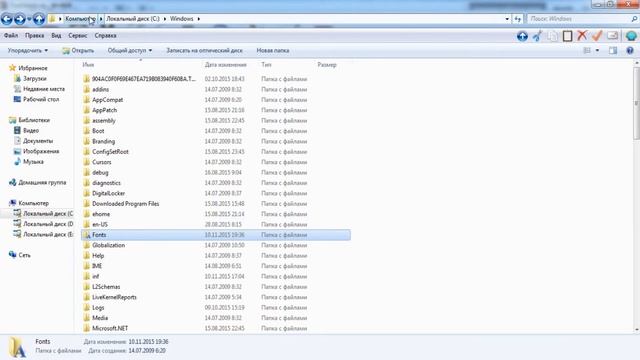Sort by the Размер column header
Screen dimensions: 640x360
(327, 64)
